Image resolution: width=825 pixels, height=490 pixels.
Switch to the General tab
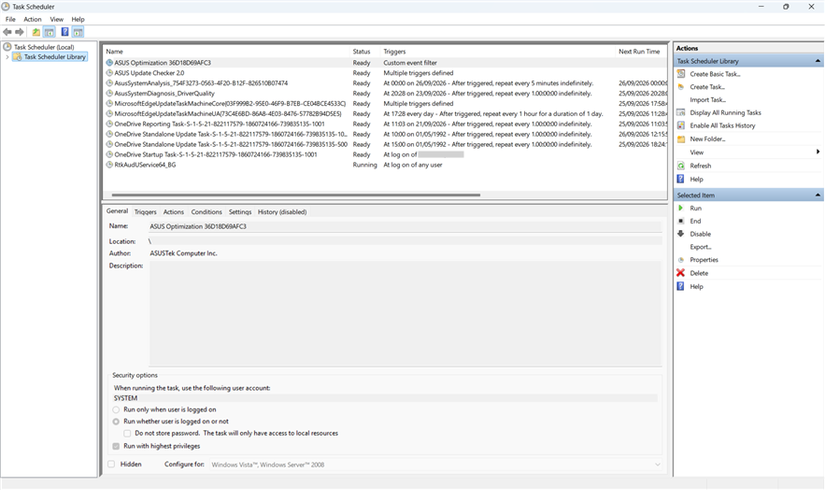(x=117, y=211)
